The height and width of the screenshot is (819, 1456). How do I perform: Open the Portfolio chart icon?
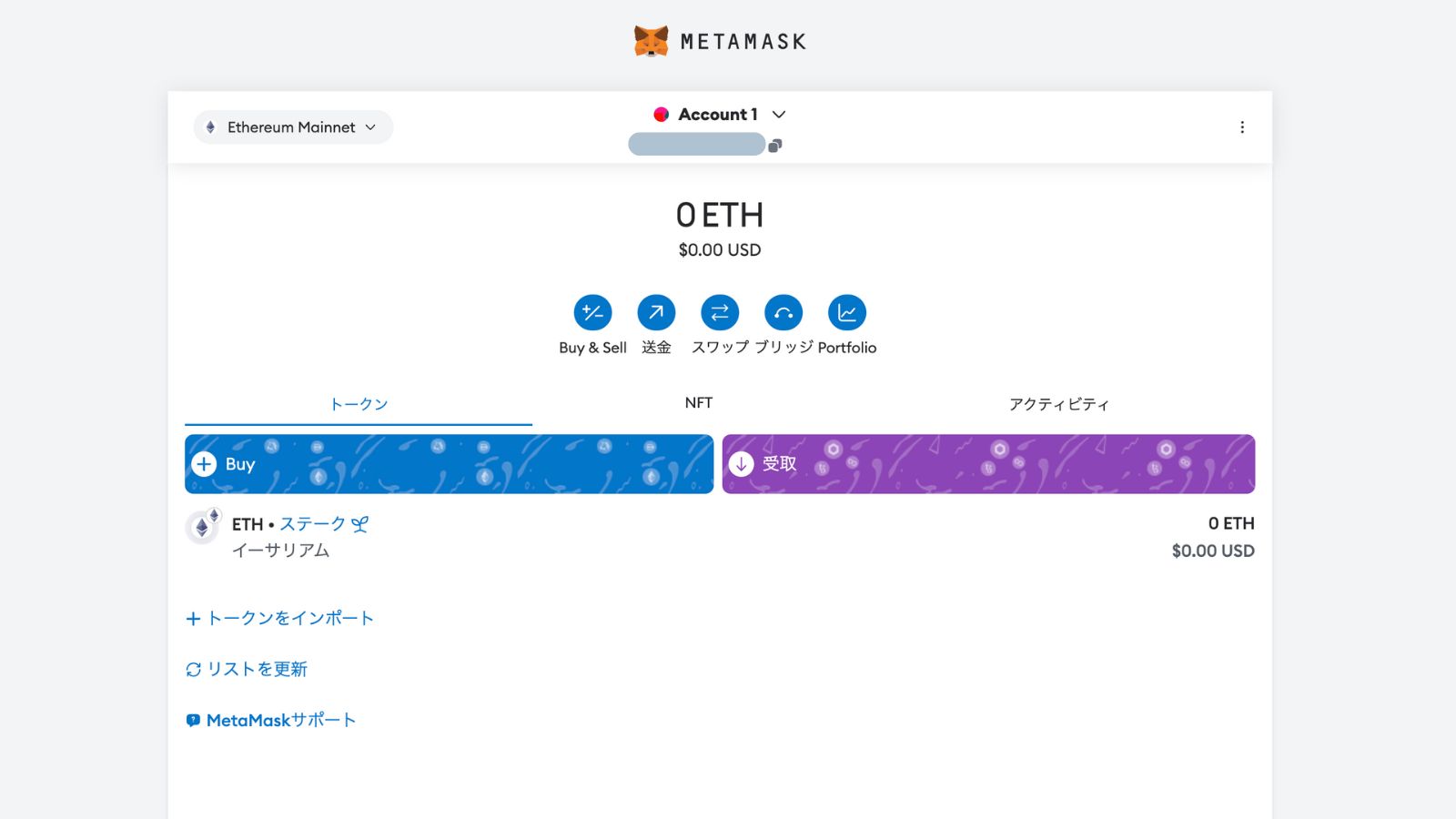pos(847,313)
